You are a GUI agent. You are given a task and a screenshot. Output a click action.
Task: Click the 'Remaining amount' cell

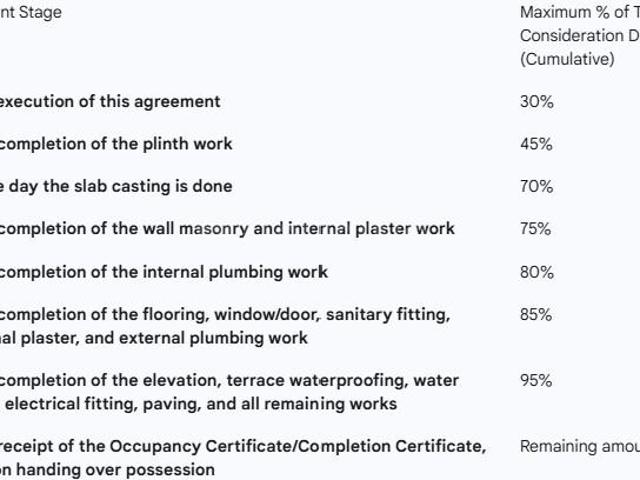[x=579, y=447]
